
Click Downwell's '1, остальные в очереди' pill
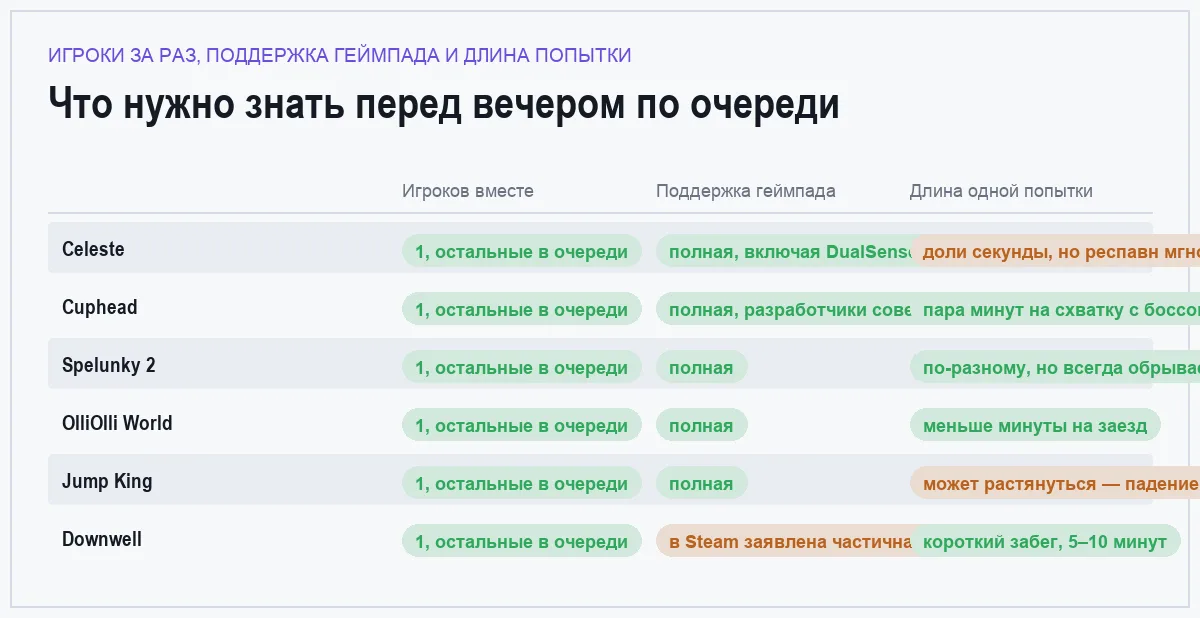point(522,541)
